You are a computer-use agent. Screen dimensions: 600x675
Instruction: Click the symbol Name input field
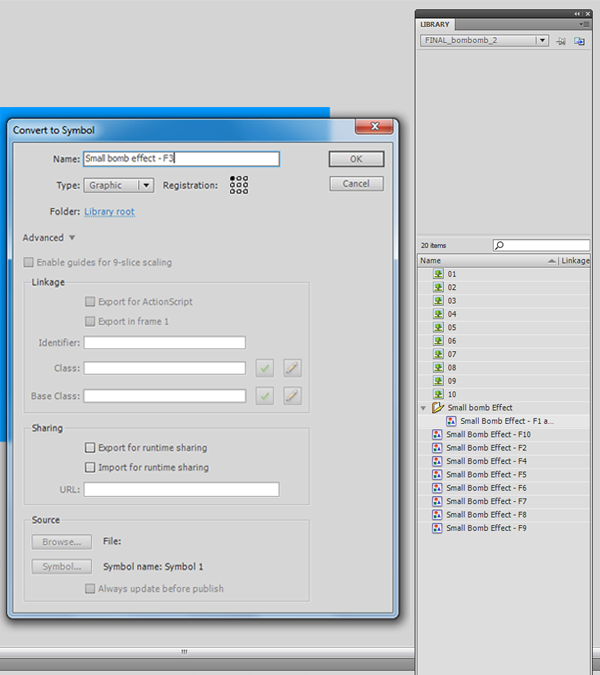pos(181,159)
